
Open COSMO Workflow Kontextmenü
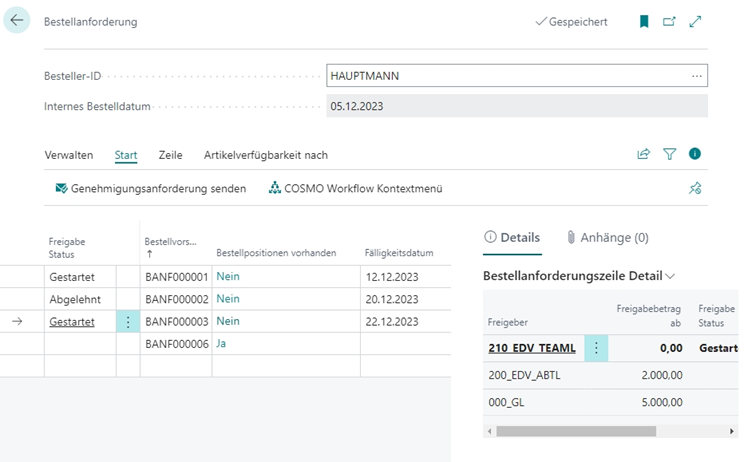point(356,188)
